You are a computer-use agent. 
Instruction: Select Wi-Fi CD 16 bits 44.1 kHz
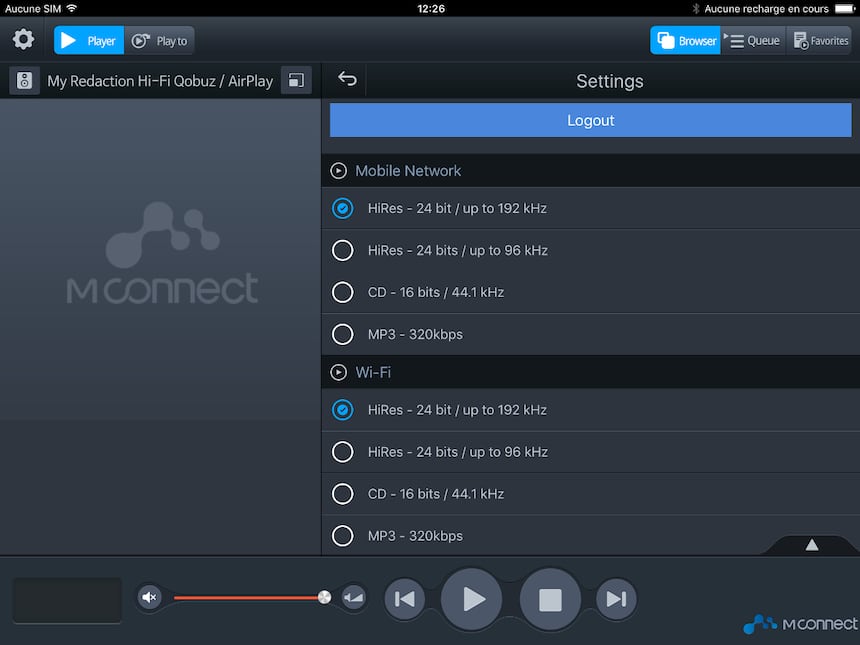pyautogui.click(x=591, y=494)
